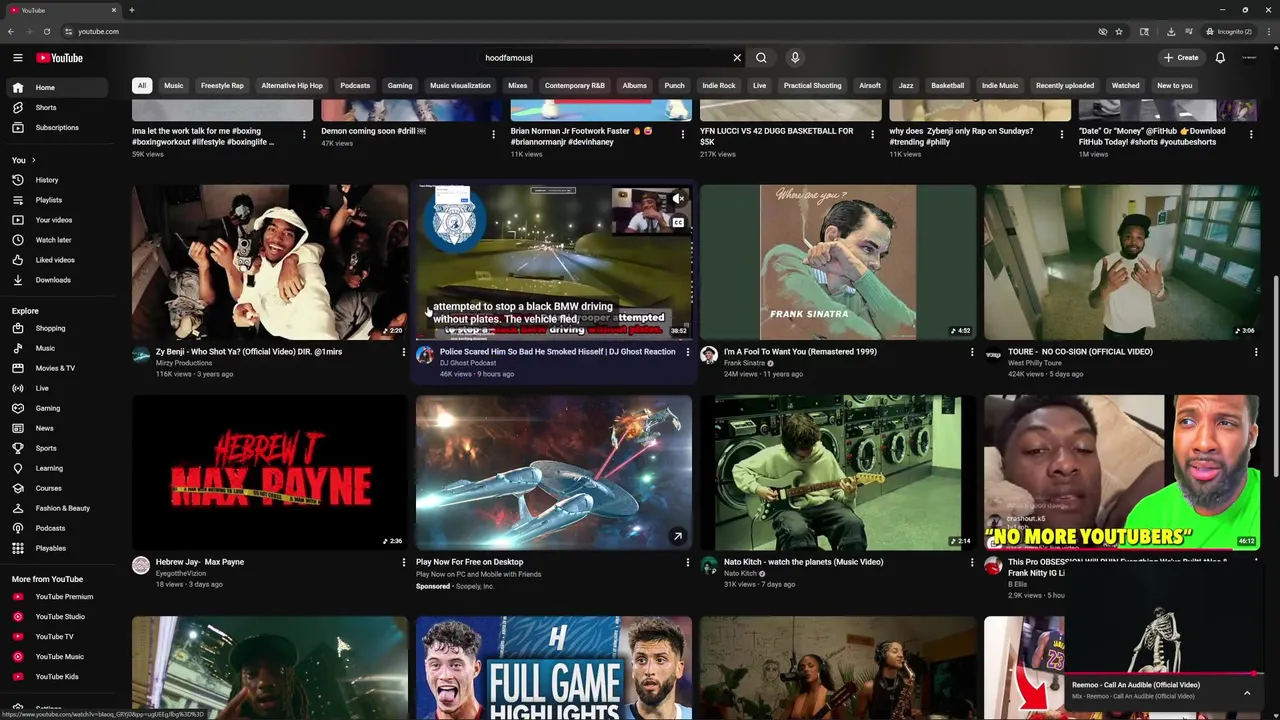Click the Create button
This screenshot has width=1280, height=720.
1181,58
